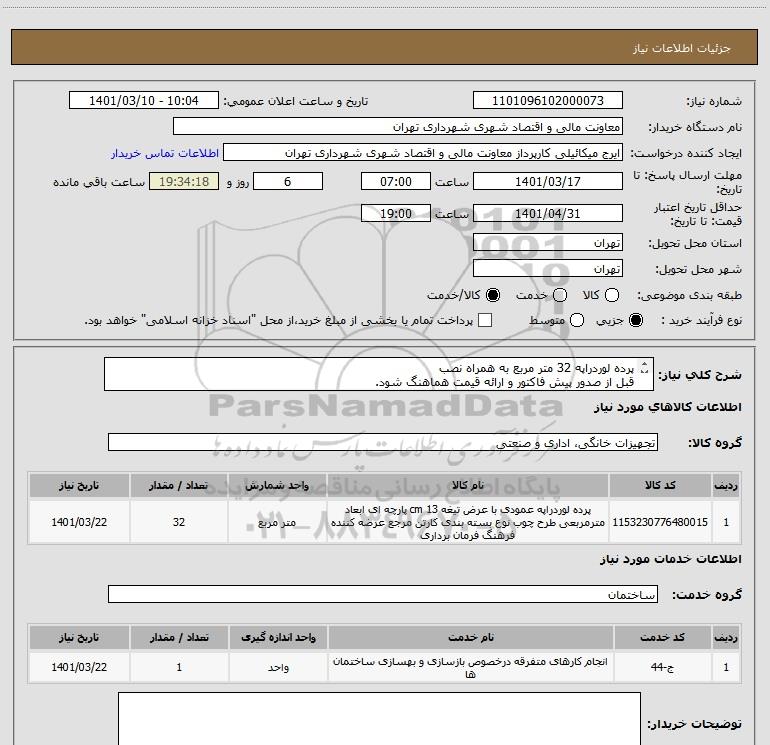Screen dimensions: 770x745
Task: Click goods code 1153230776480015
Action: click(x=660, y=522)
